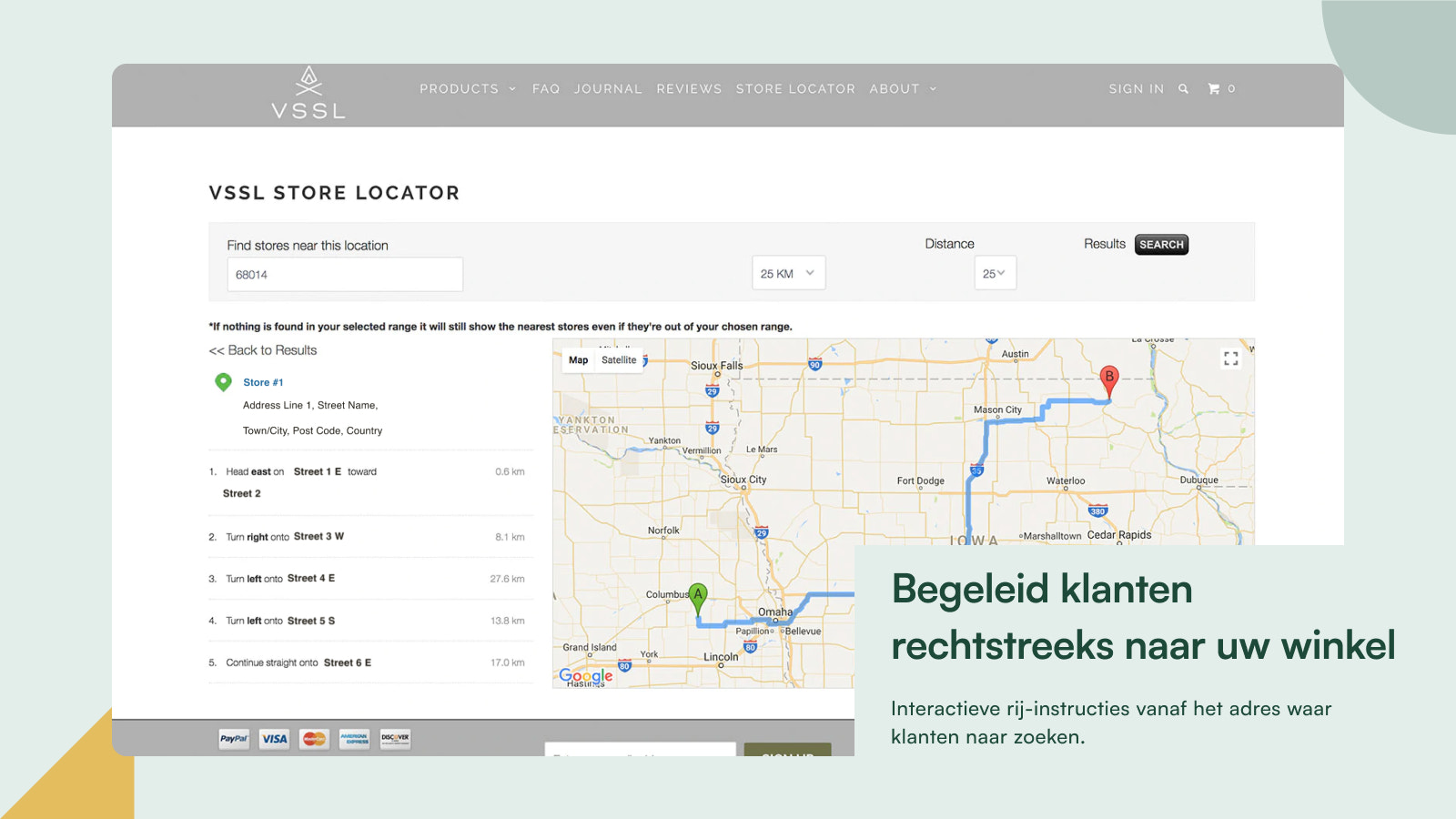Click green marker A on the map

[x=698, y=599]
